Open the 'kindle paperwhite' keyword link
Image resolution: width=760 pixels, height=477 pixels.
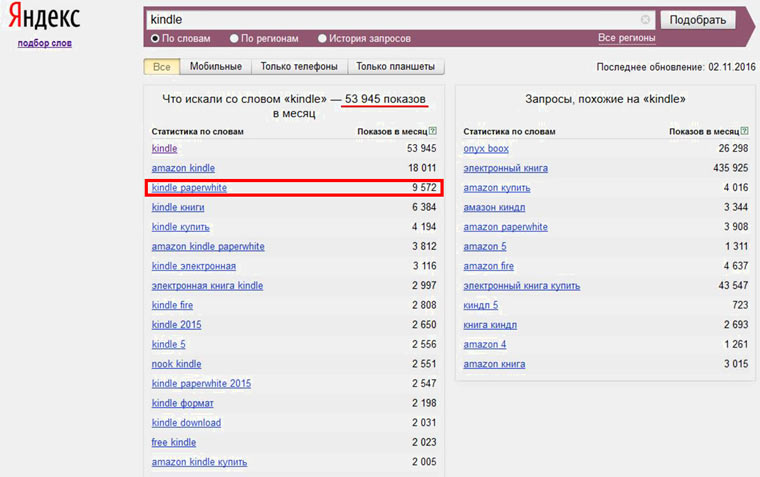(x=189, y=188)
